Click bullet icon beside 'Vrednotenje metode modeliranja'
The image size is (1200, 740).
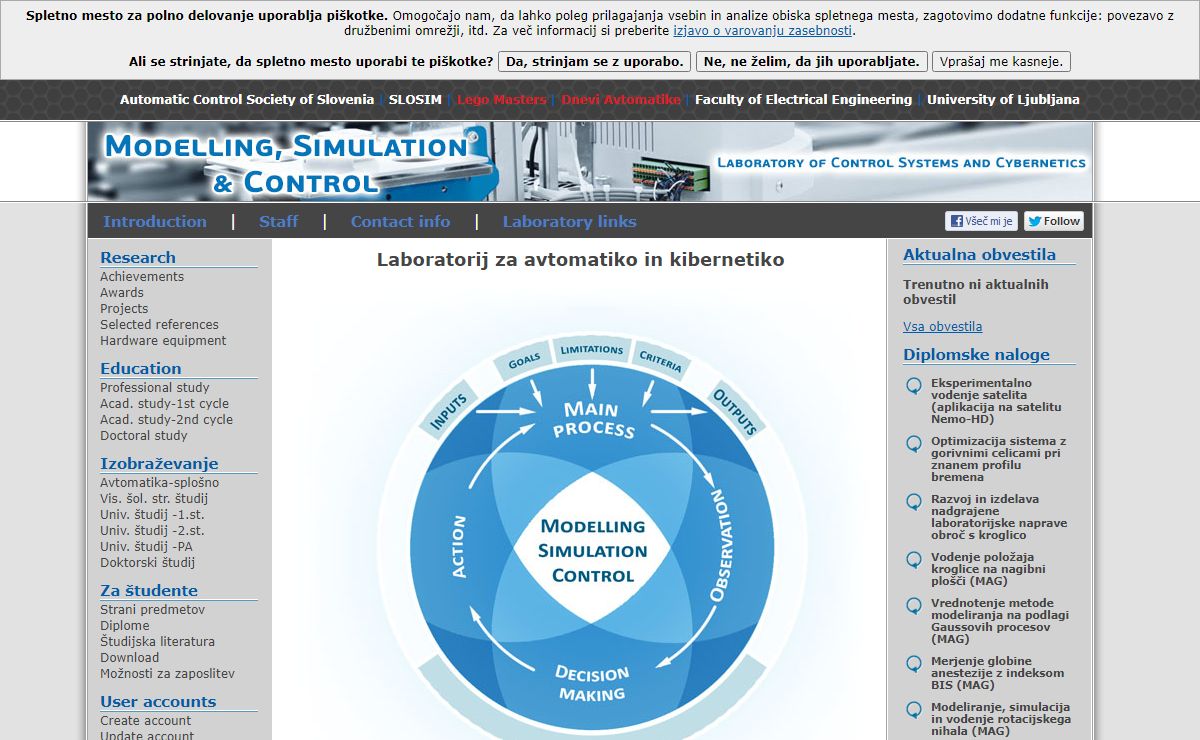pyautogui.click(x=913, y=606)
